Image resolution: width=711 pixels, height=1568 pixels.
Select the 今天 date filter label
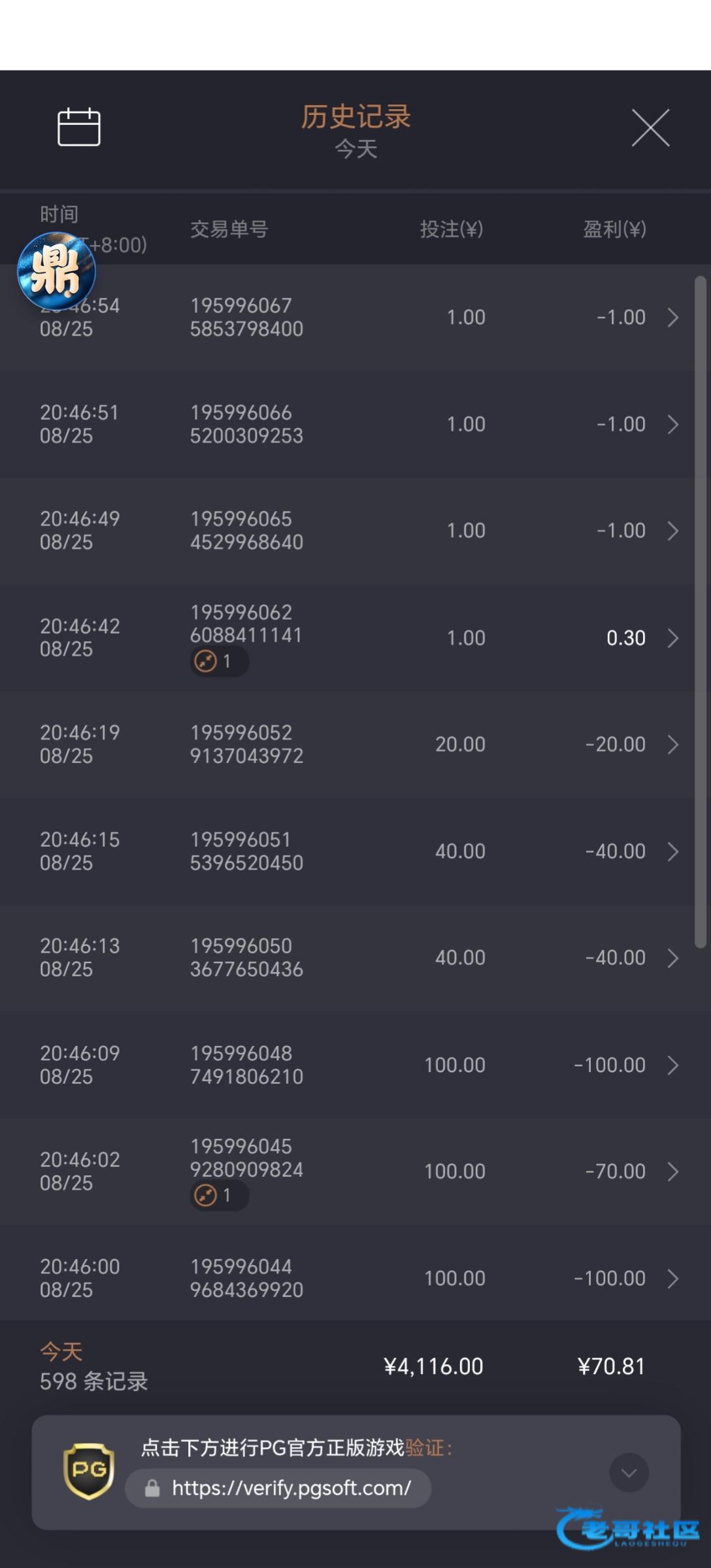point(355,150)
